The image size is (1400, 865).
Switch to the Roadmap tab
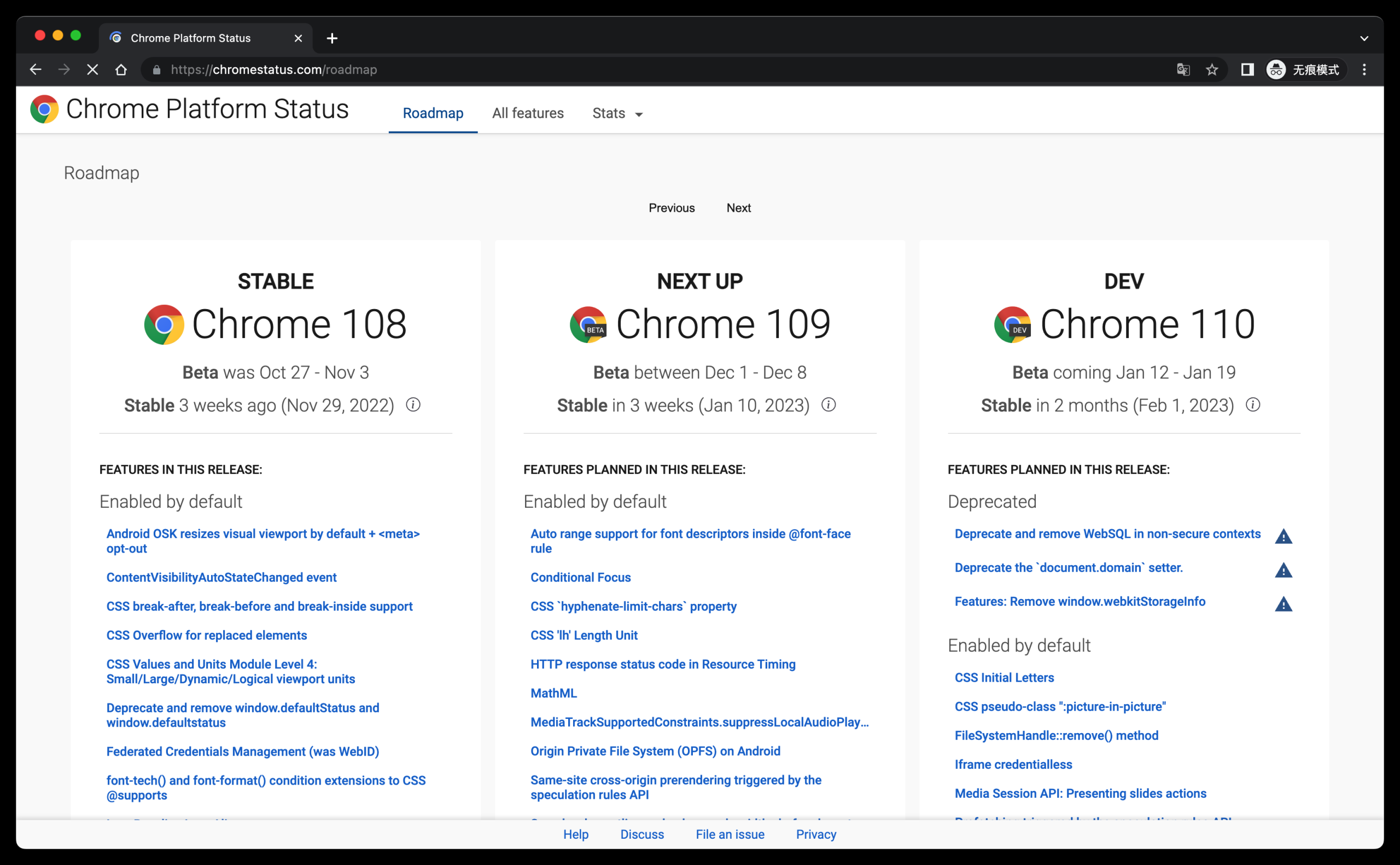433,113
